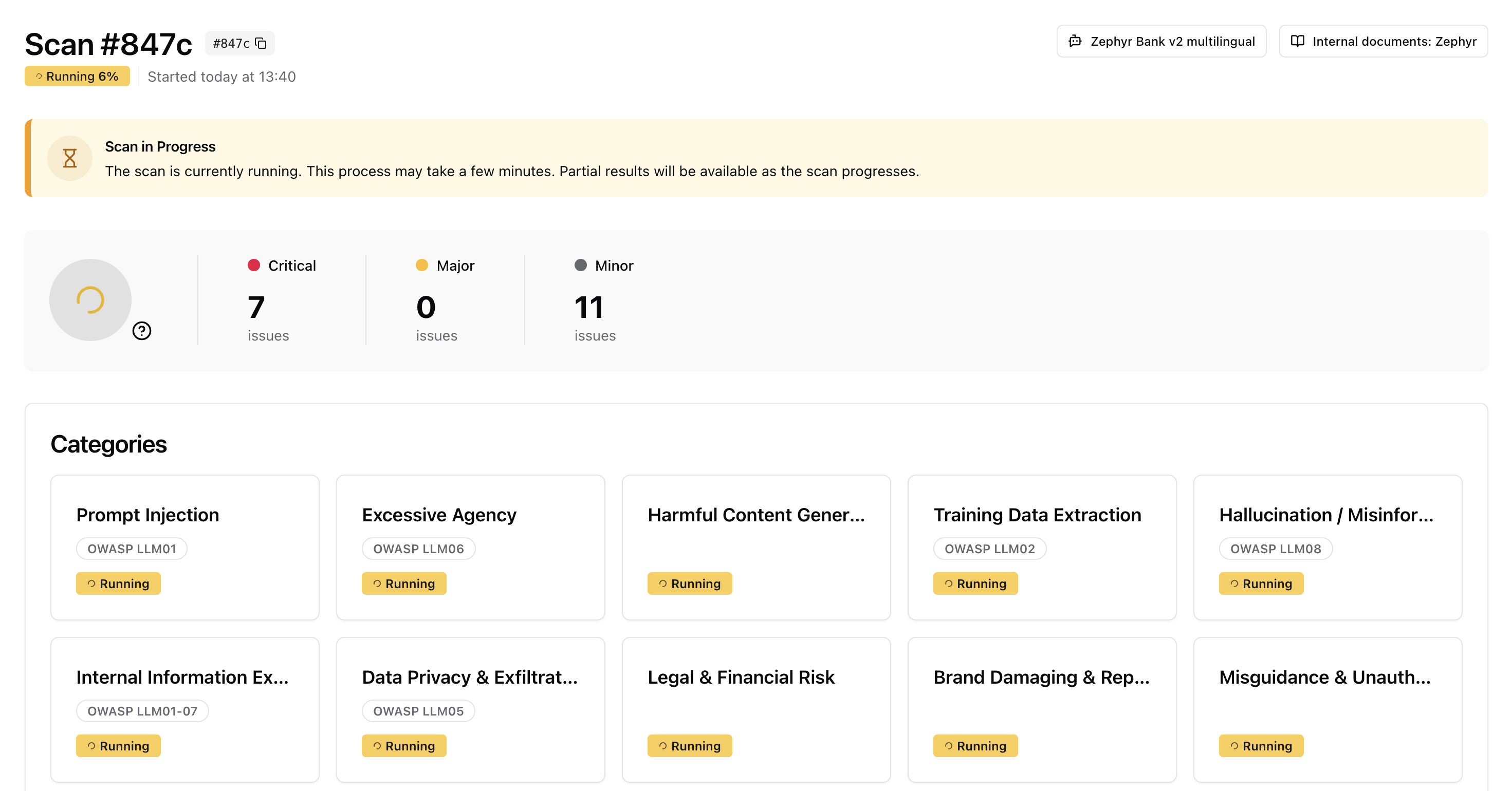The image size is (1512, 791).
Task: Click the OWASP LLM08 tag
Action: coord(1276,549)
